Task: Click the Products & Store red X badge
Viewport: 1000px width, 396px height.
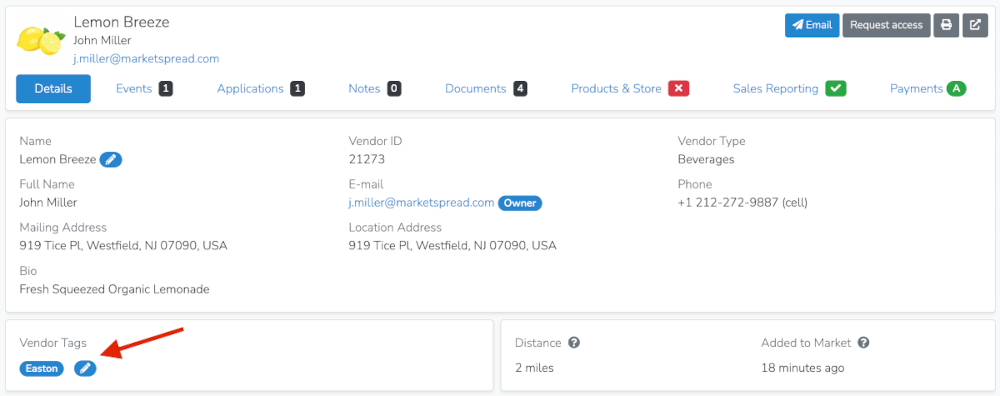Action: click(679, 89)
